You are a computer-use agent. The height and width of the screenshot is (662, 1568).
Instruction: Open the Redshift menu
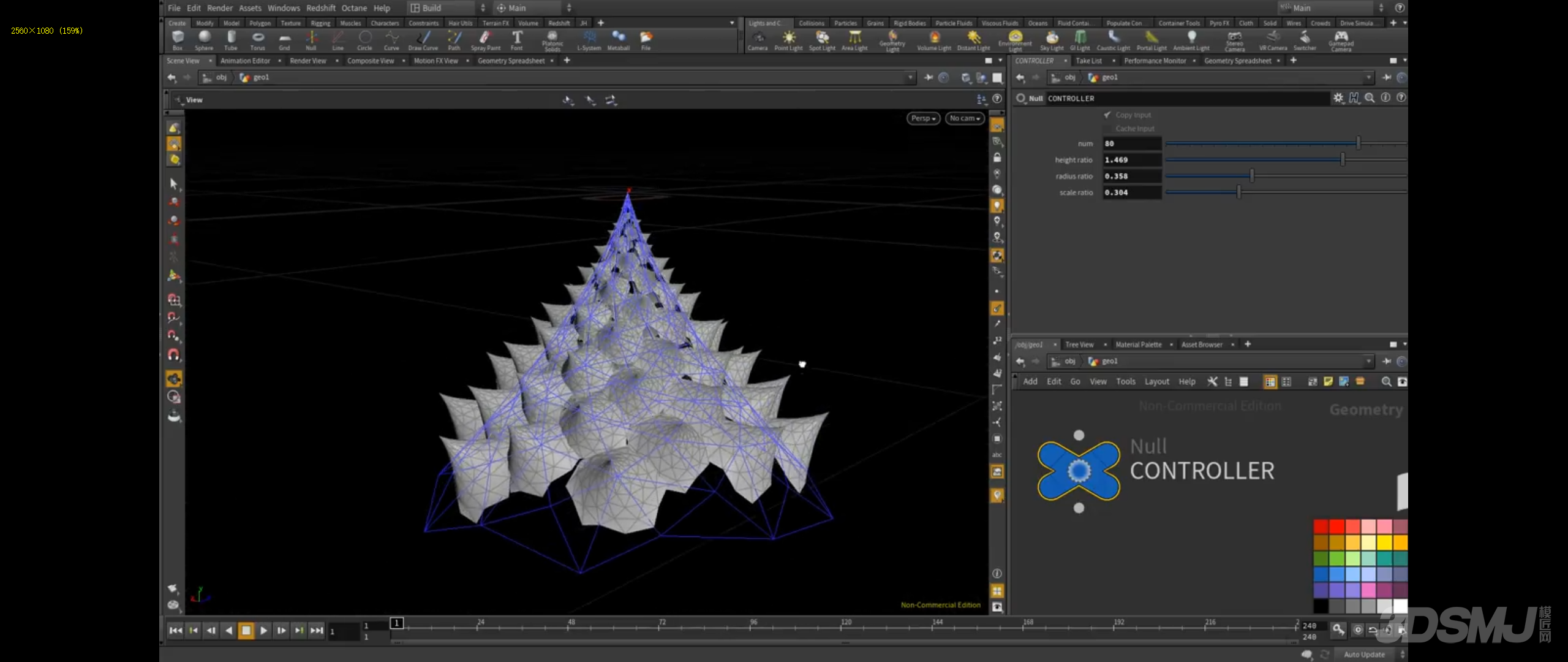pos(321,8)
